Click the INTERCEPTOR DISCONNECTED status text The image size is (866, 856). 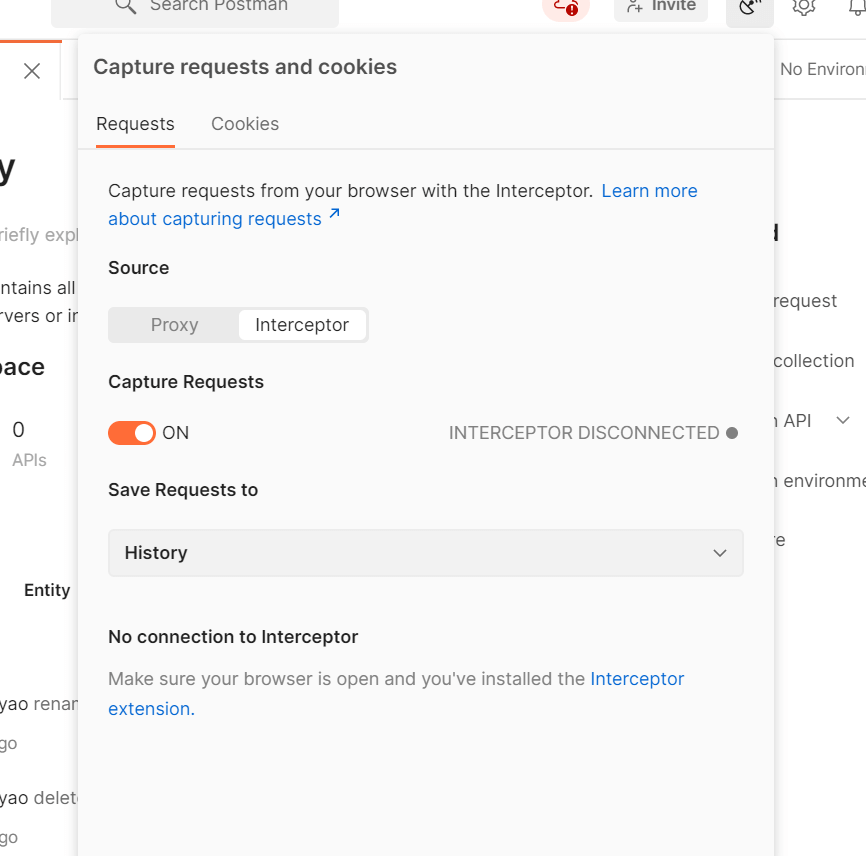(584, 433)
